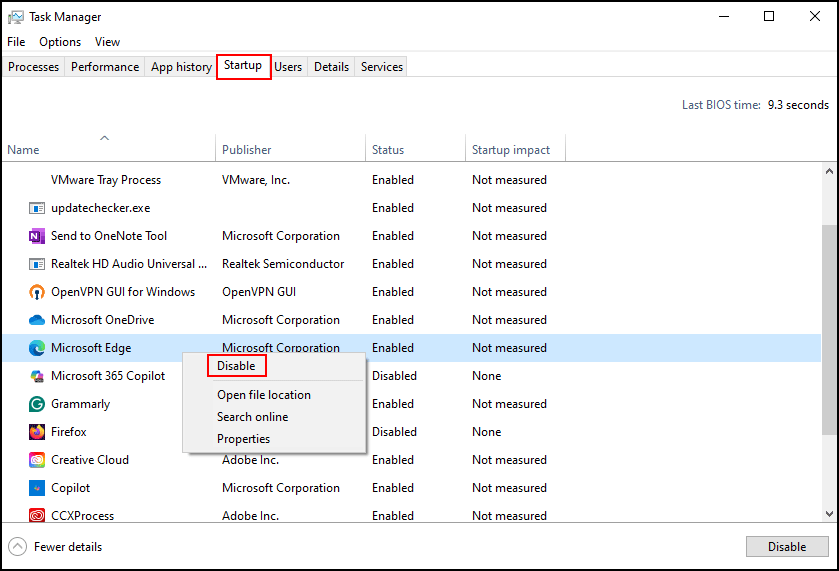Viewport: 839px width, 571px height.
Task: Select the Grammarly entry name
Action: (80, 404)
